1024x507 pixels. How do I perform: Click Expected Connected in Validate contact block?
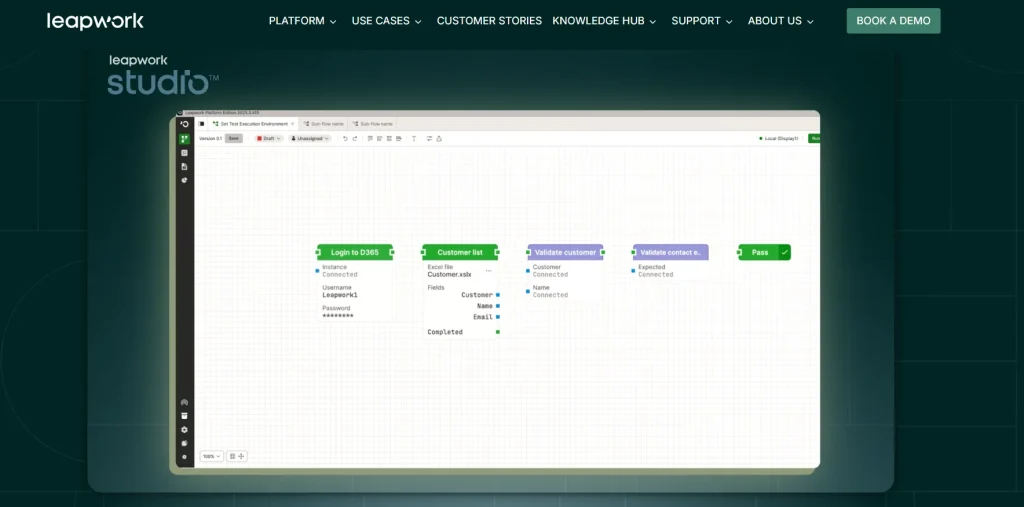click(x=656, y=270)
